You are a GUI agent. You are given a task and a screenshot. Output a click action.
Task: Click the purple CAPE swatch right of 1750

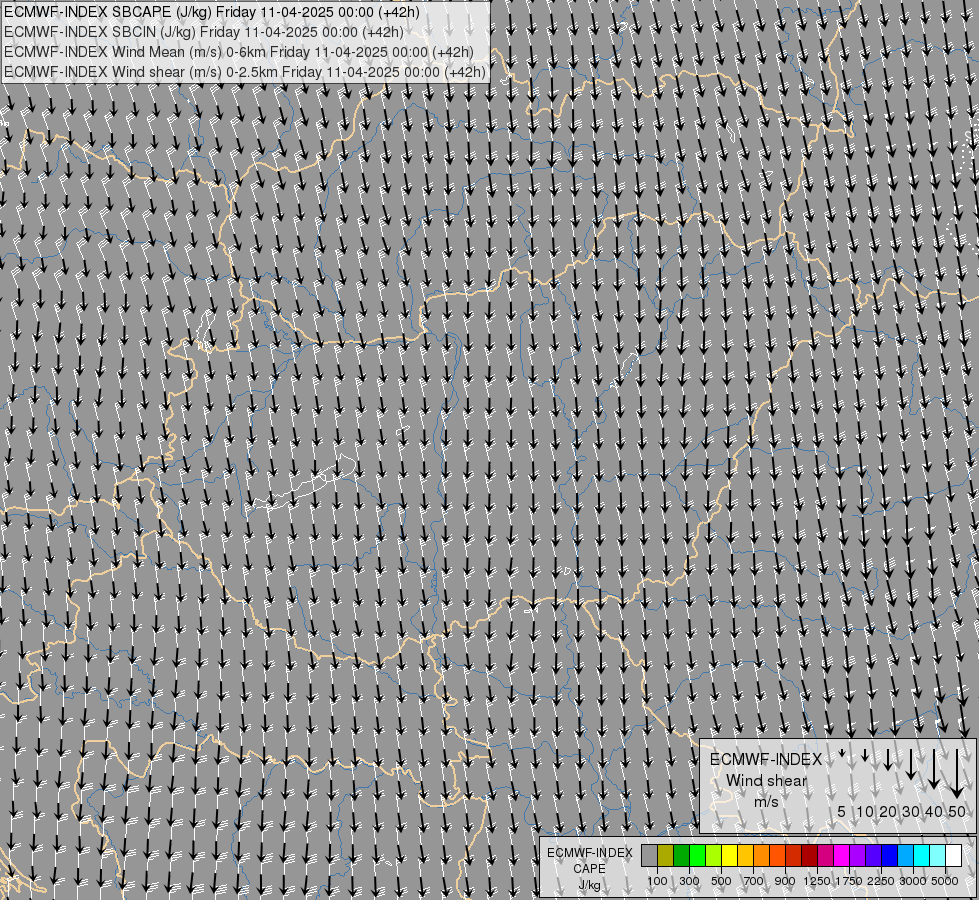click(x=857, y=856)
